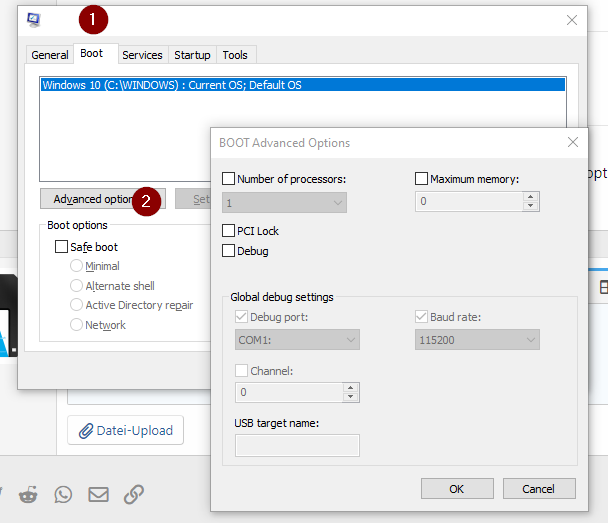Check the PCI Lock option
This screenshot has width=608, height=523.
click(228, 231)
